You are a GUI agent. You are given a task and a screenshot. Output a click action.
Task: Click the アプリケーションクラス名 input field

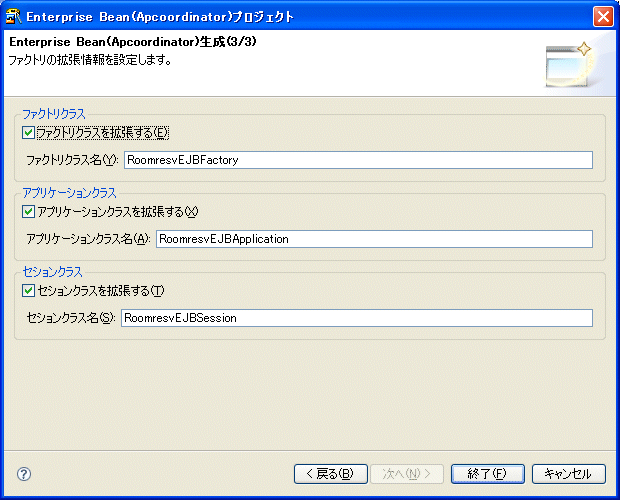[374, 239]
